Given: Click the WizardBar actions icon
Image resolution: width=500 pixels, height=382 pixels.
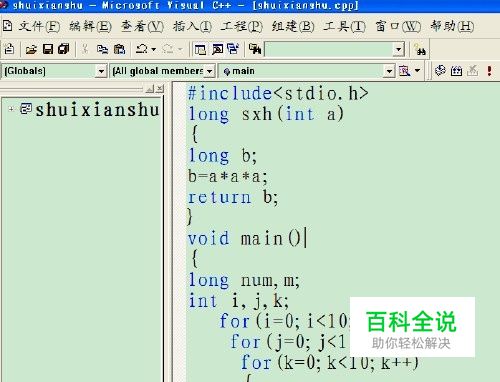Looking at the screenshot, I should pos(404,71).
